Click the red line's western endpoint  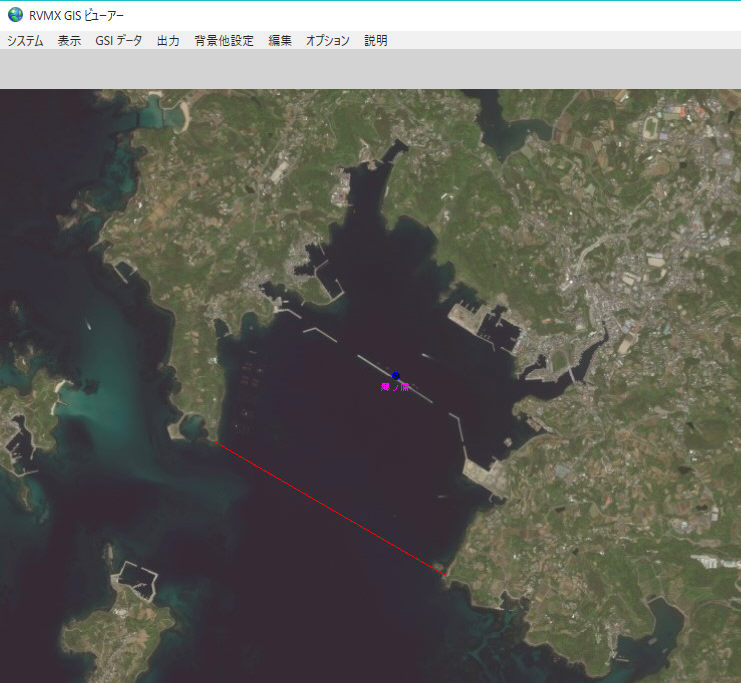(x=217, y=443)
